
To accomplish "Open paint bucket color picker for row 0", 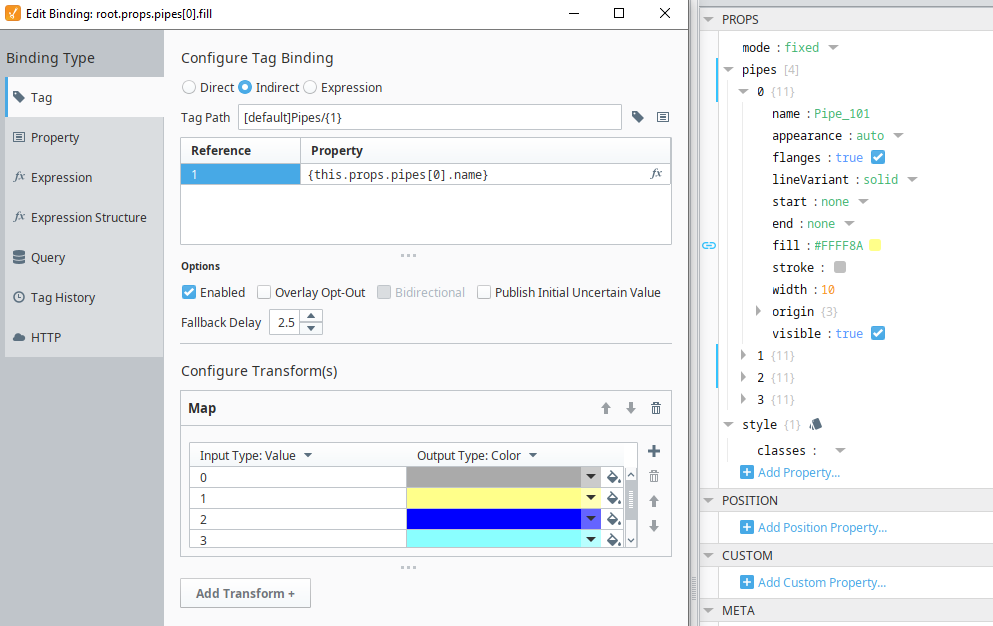I will pos(614,477).
